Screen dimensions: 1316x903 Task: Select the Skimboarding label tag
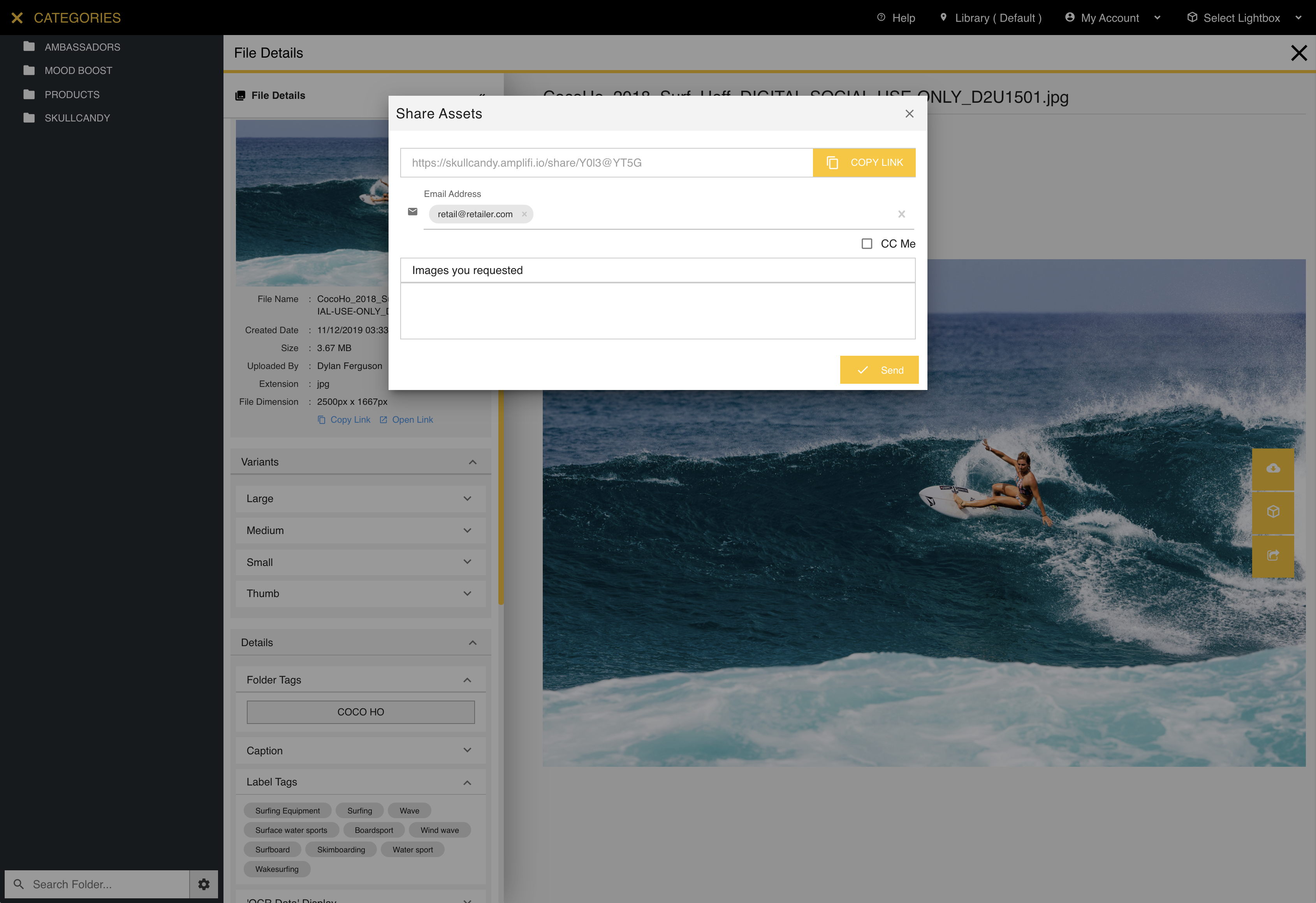(x=341, y=850)
